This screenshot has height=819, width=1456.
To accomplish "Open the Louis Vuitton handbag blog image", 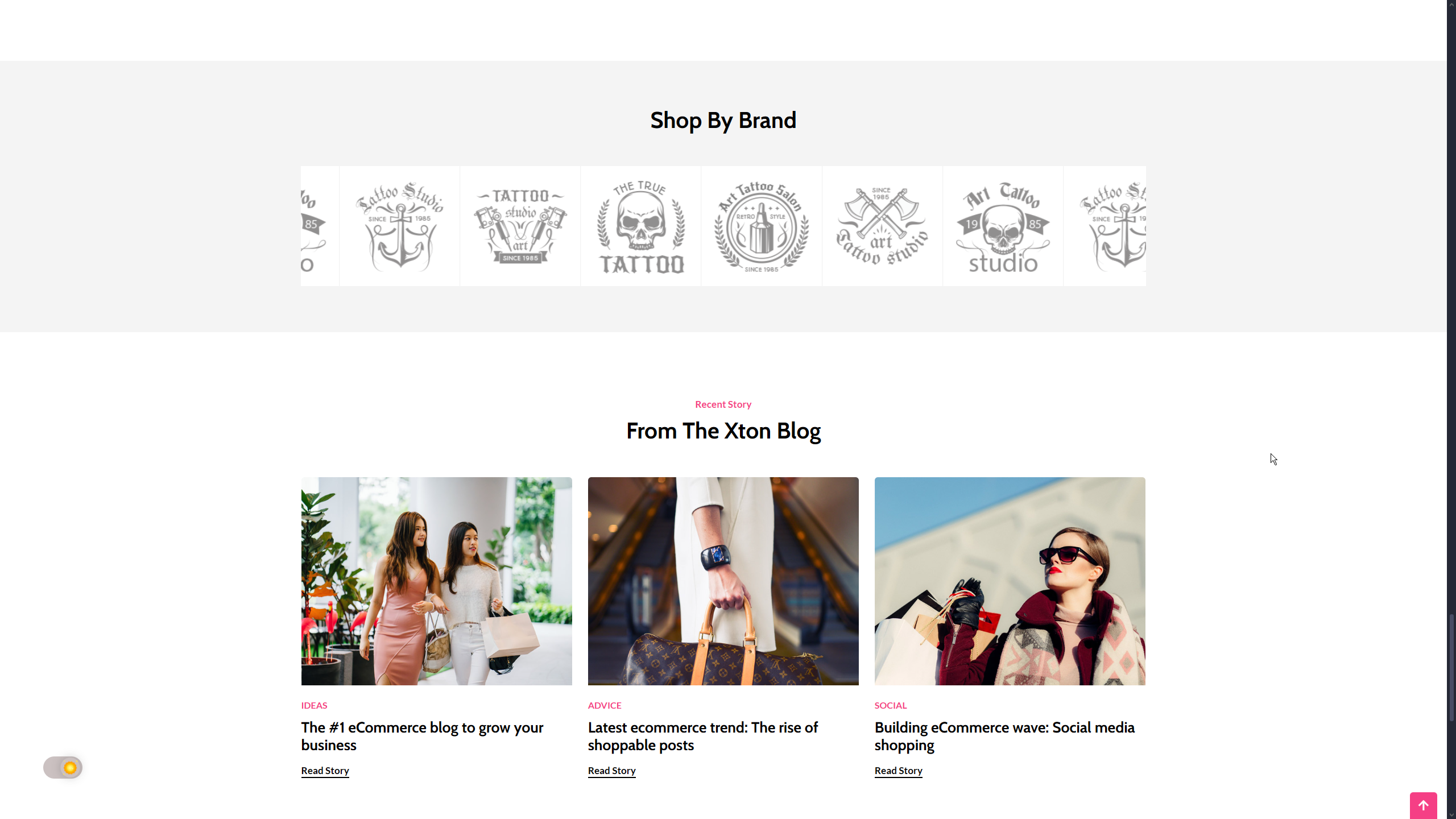I will (x=723, y=581).
